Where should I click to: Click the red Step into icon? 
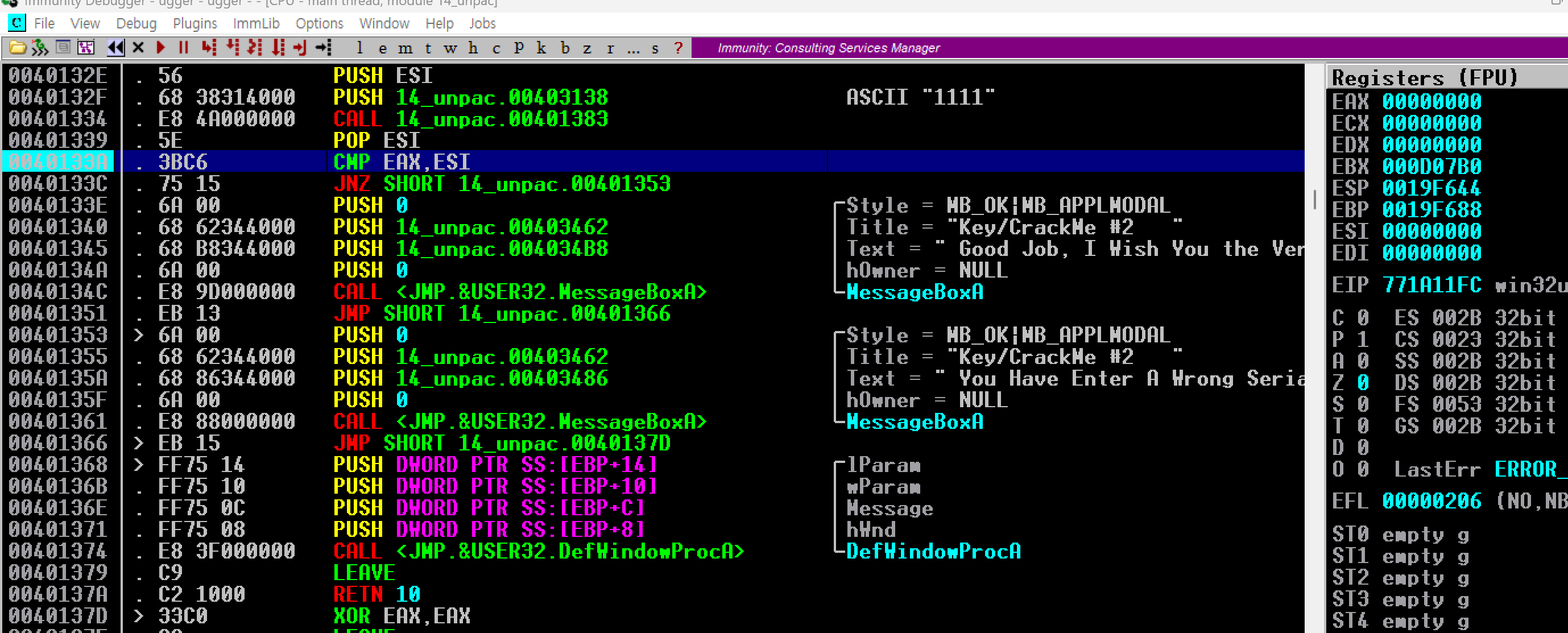click(x=209, y=47)
